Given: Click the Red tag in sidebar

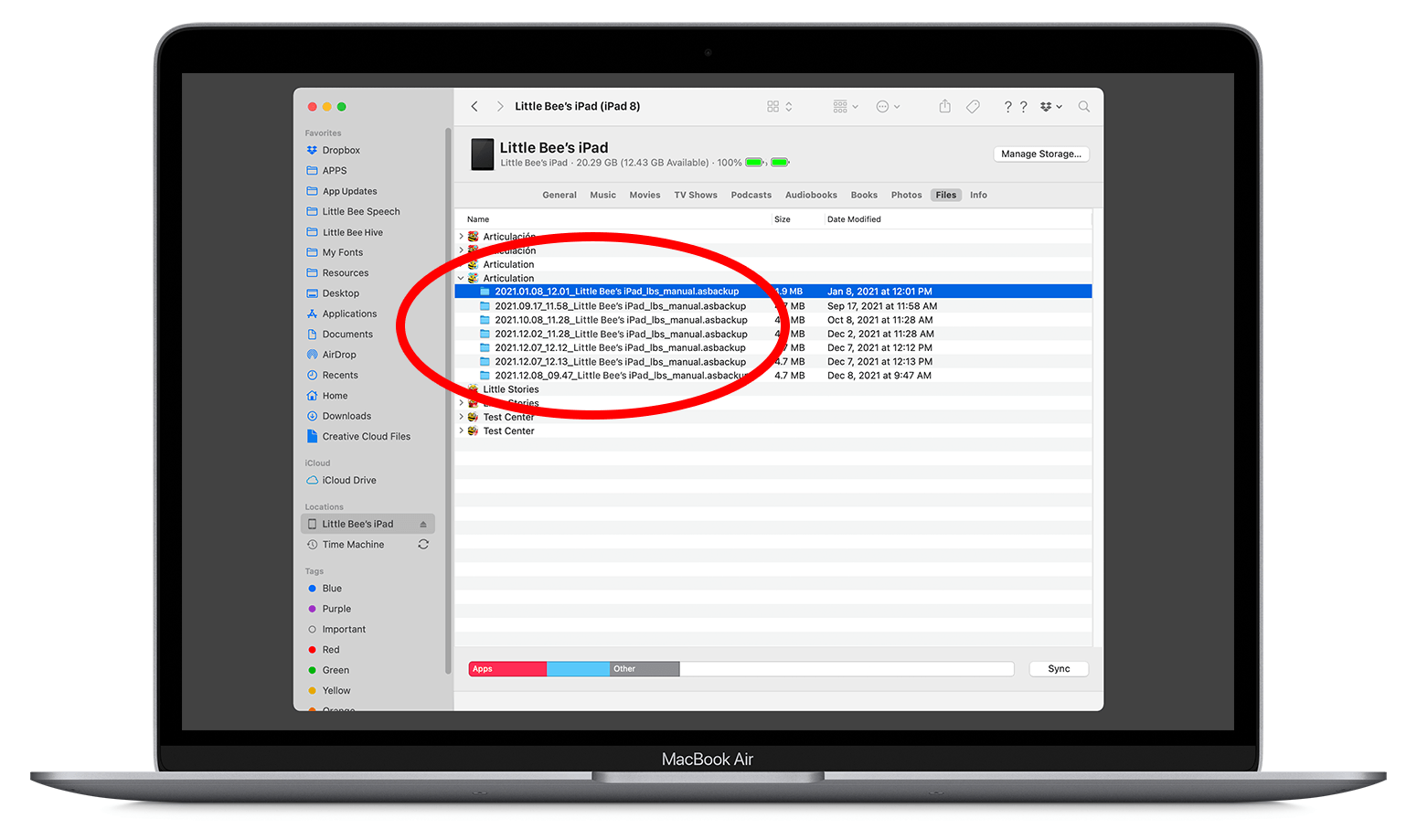Looking at the screenshot, I should pyautogui.click(x=324, y=650).
